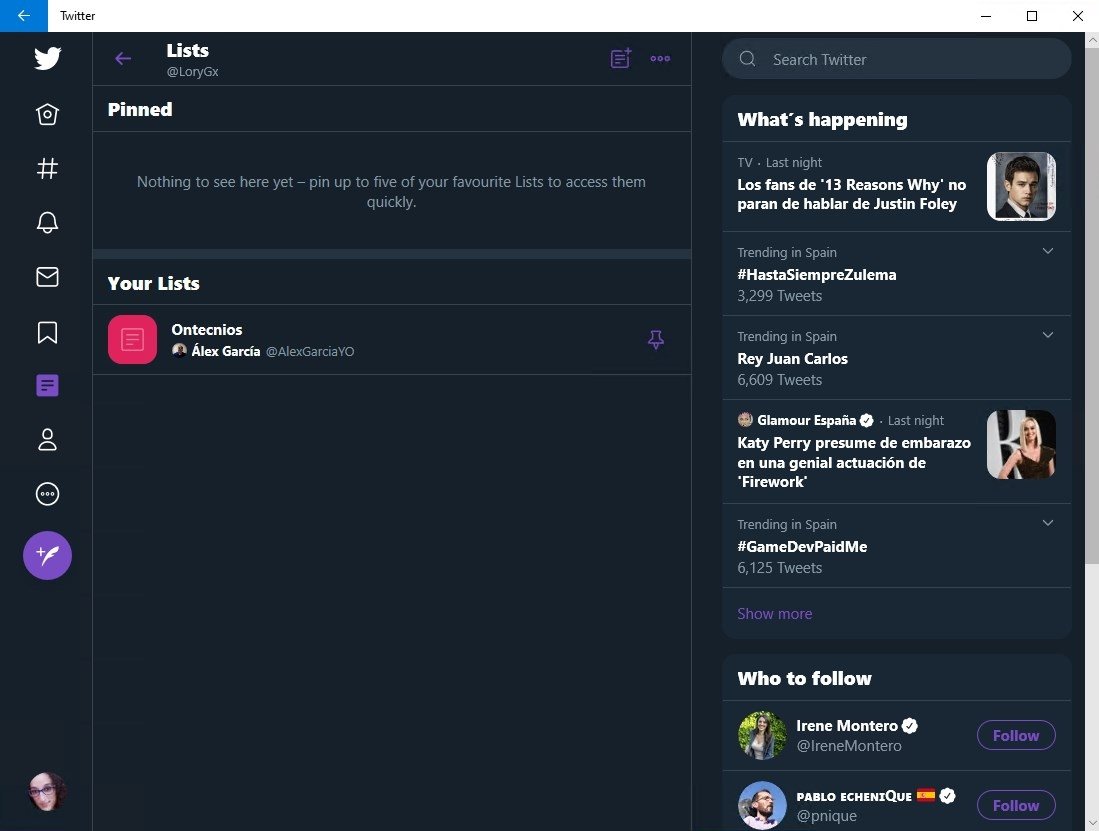The width and height of the screenshot is (1099, 831).
Task: Open the More circle icon in sidebar
Action: [x=47, y=494]
